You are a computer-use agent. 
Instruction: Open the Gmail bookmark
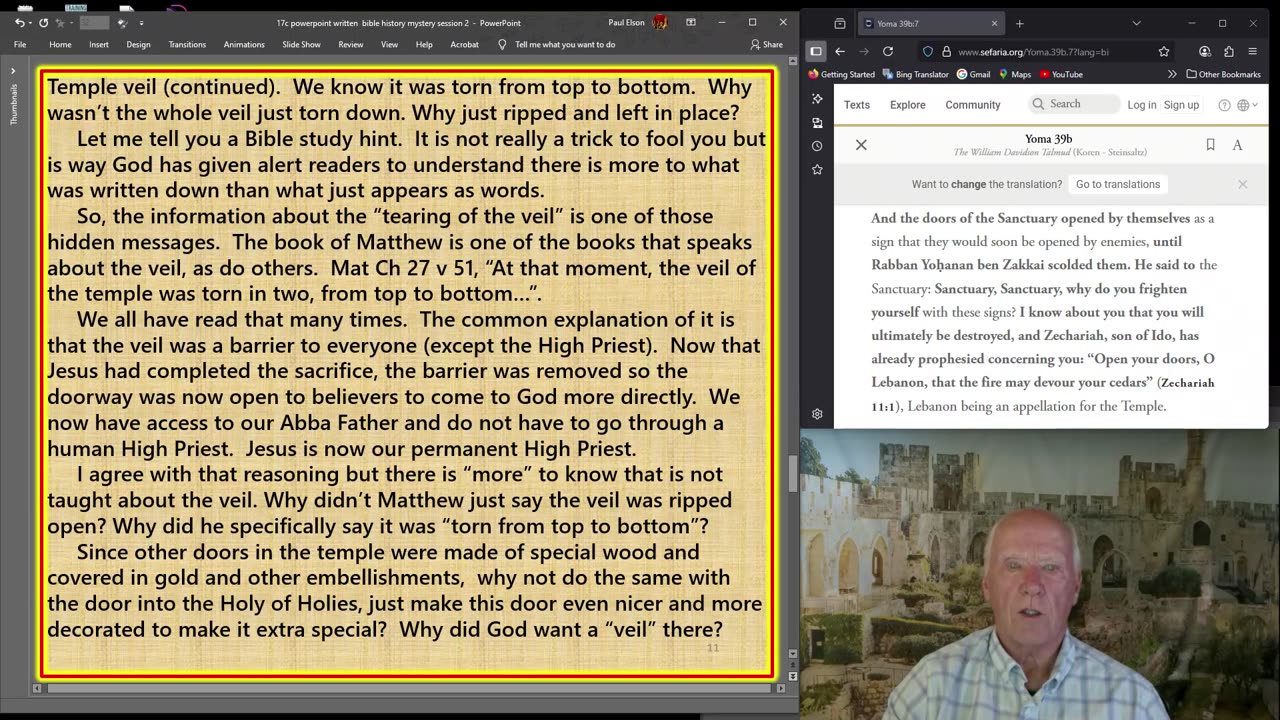click(x=974, y=74)
